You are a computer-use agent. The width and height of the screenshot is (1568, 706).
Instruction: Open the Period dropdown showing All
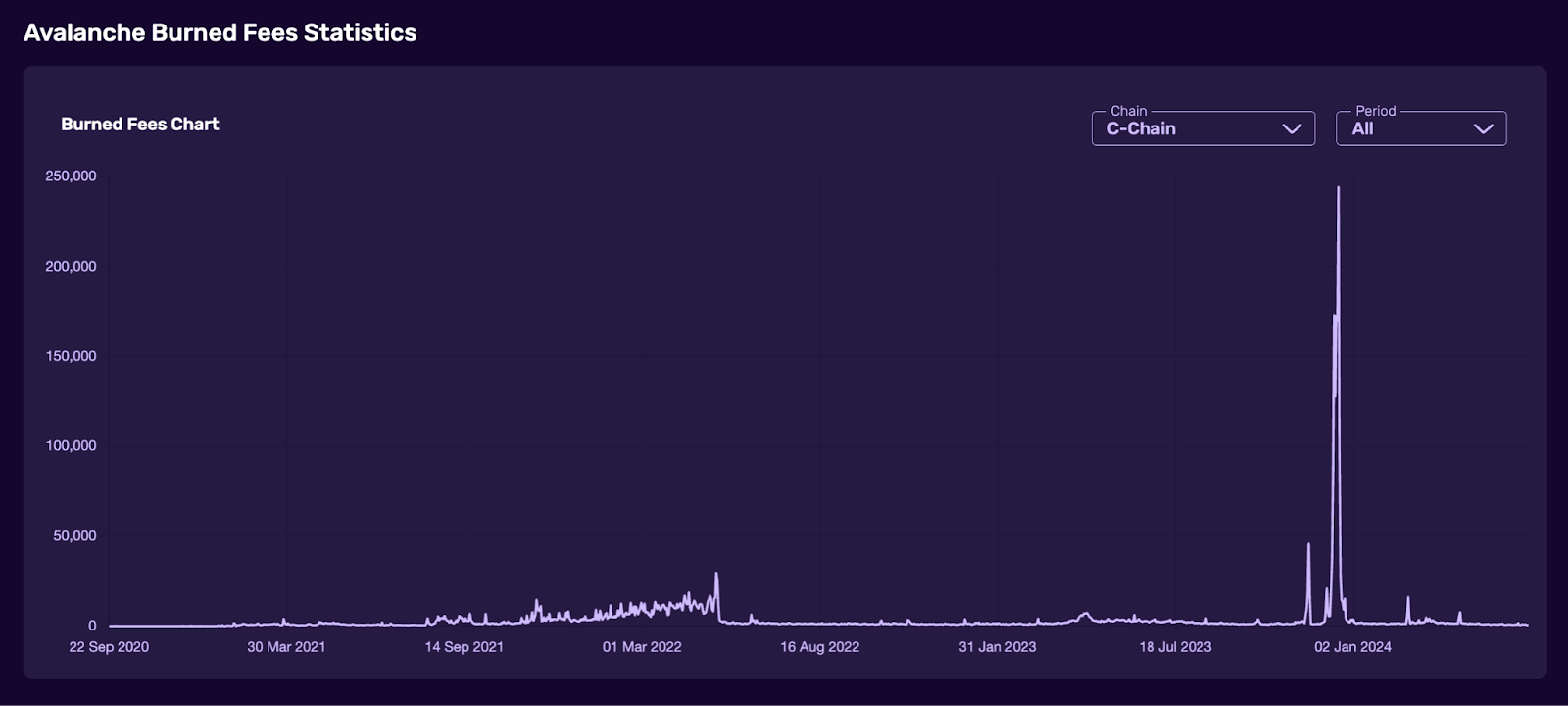pyautogui.click(x=1421, y=128)
